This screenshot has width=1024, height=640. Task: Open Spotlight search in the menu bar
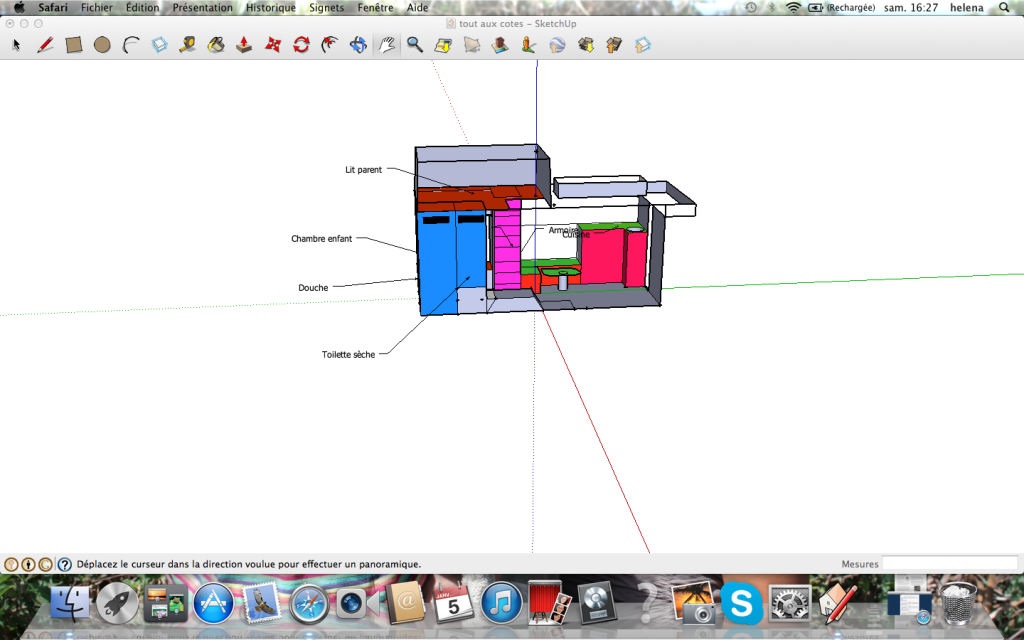1004,8
